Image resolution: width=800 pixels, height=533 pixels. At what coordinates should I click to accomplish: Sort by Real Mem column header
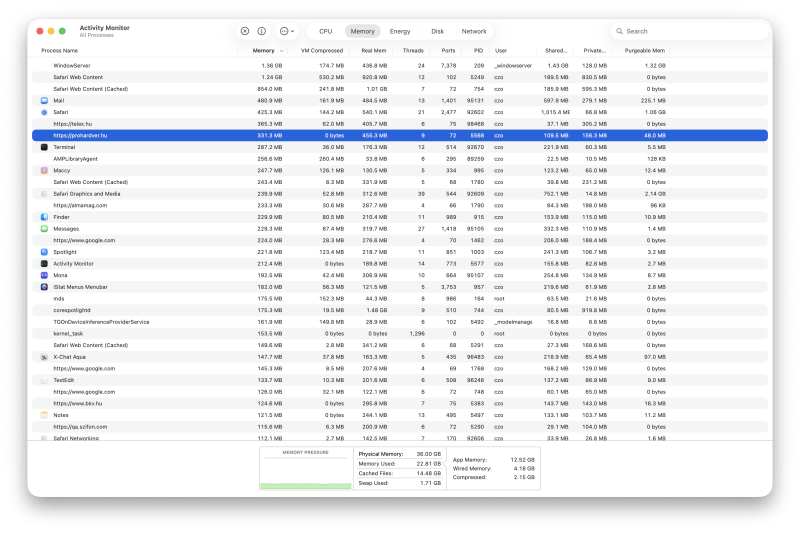tap(373, 50)
